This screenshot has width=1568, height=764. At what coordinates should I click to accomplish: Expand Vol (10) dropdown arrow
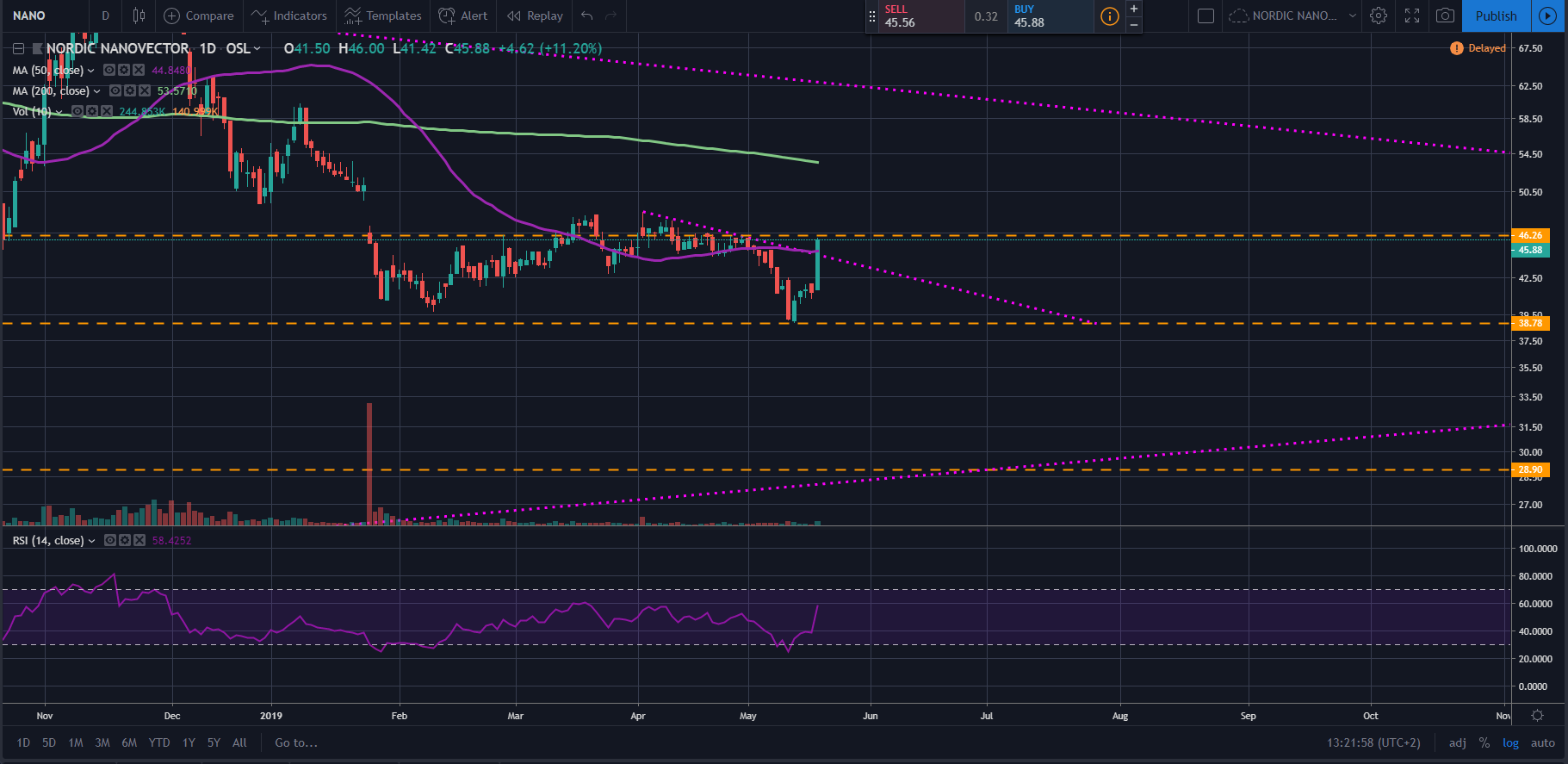click(59, 112)
